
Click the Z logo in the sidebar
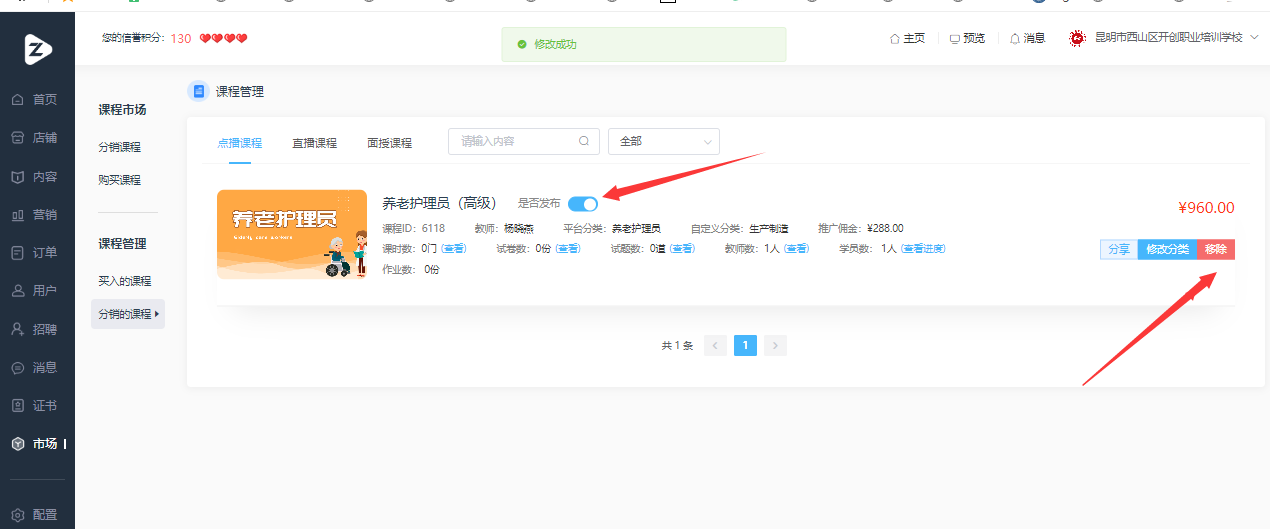[x=38, y=48]
